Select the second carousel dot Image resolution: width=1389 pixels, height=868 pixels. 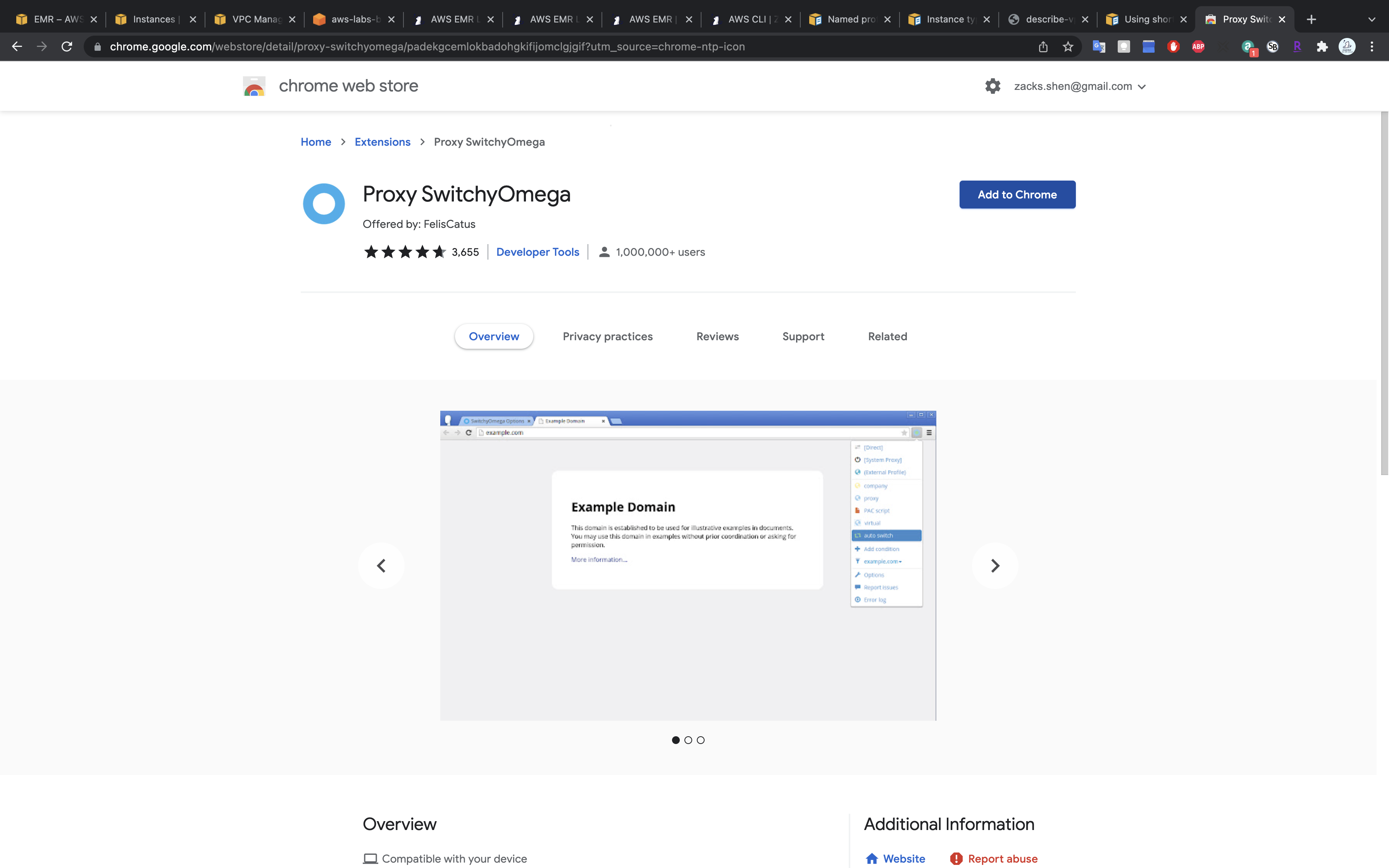click(688, 740)
